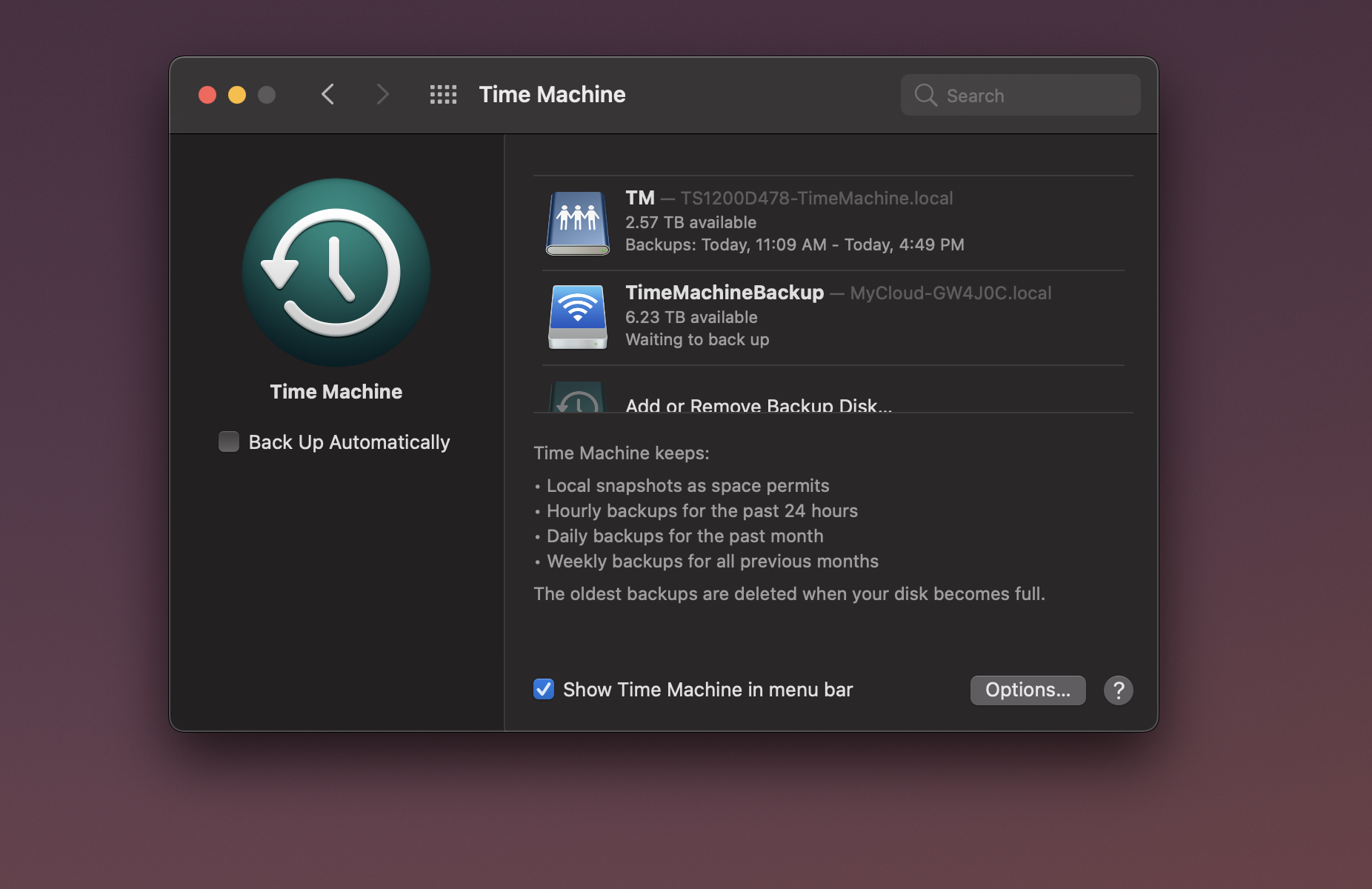The height and width of the screenshot is (889, 1372).
Task: Click "Daily backups for the past month"
Action: pos(685,536)
